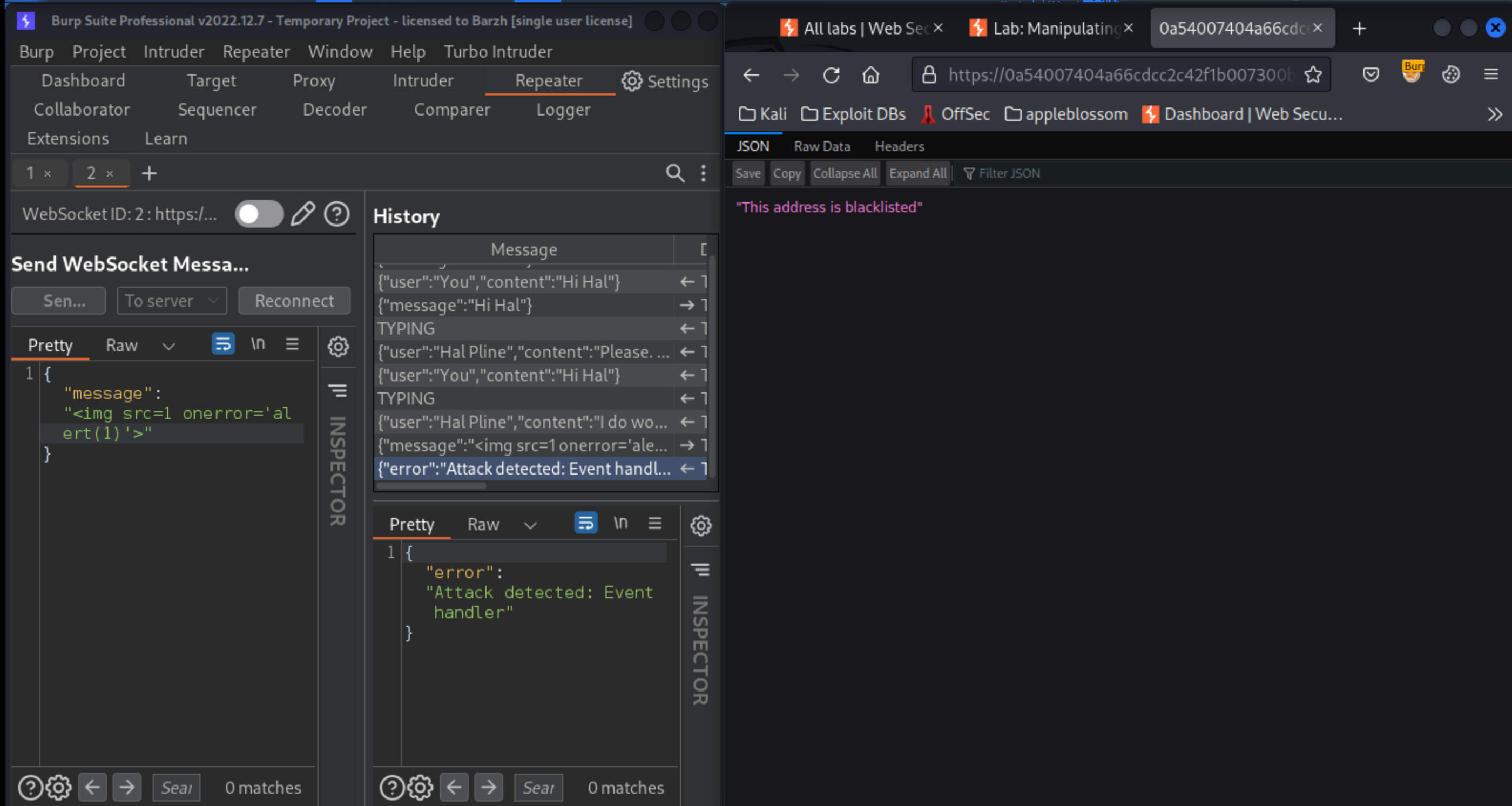Screen dimensions: 1512x806
Task: Go to previous match in message editor
Action: click(93, 787)
